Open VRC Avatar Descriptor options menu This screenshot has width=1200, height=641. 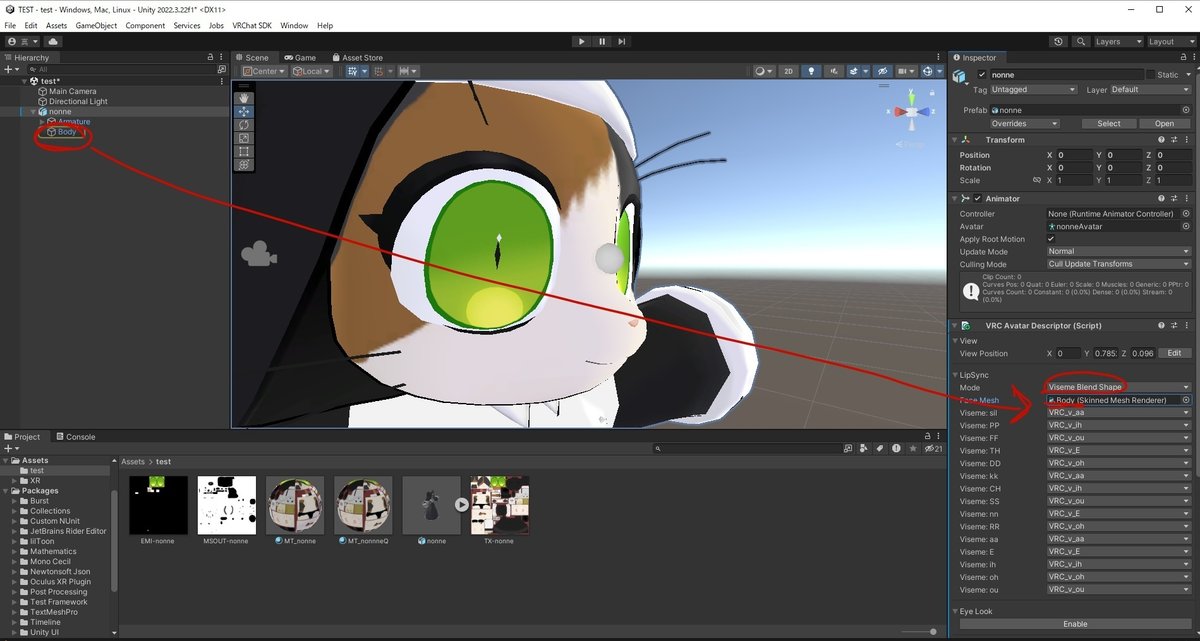1186,326
